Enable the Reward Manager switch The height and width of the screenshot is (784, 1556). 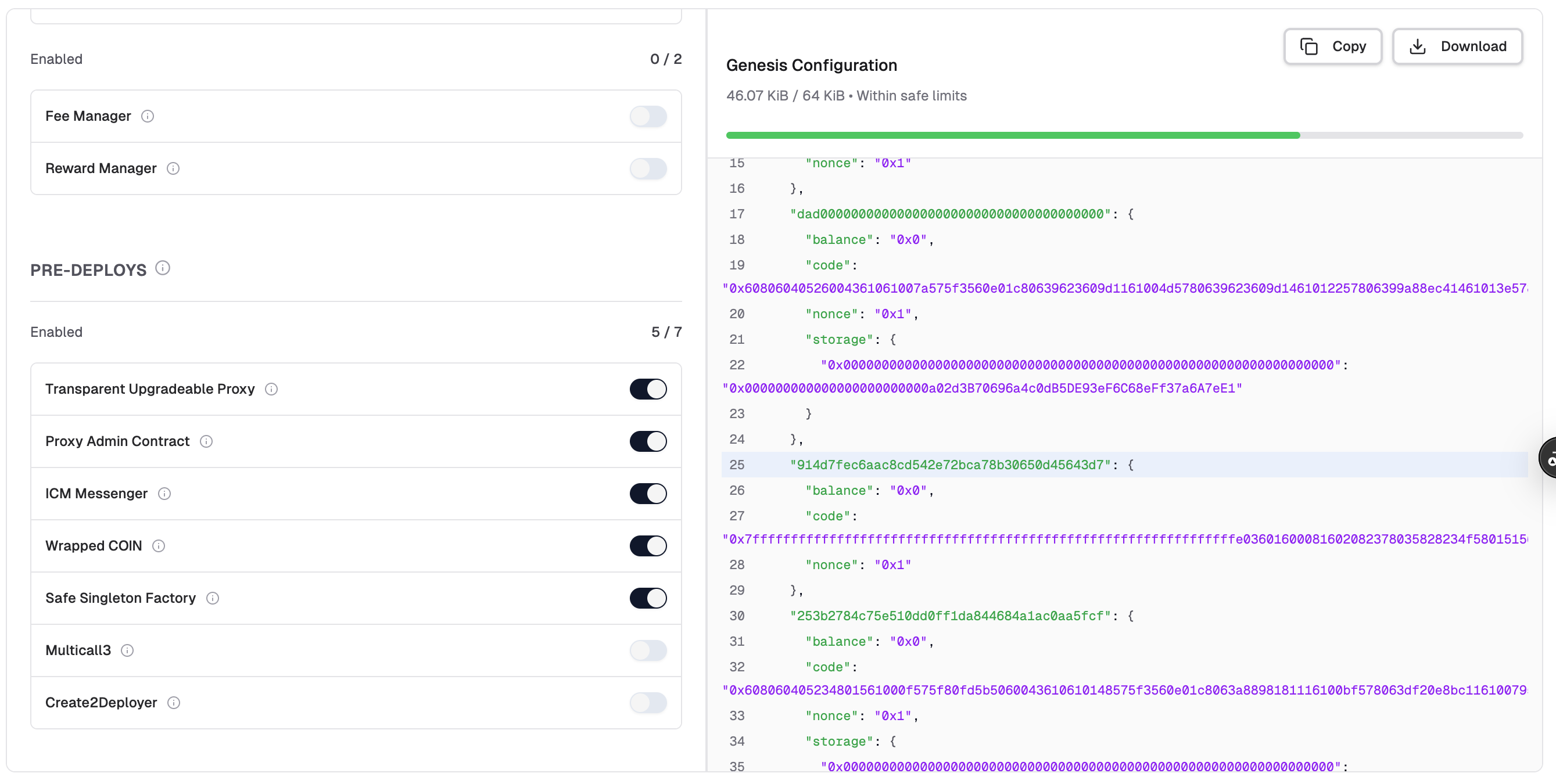click(x=647, y=168)
